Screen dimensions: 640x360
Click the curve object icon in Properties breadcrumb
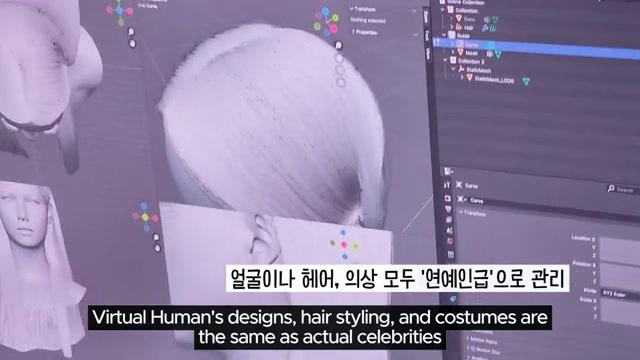pos(459,185)
